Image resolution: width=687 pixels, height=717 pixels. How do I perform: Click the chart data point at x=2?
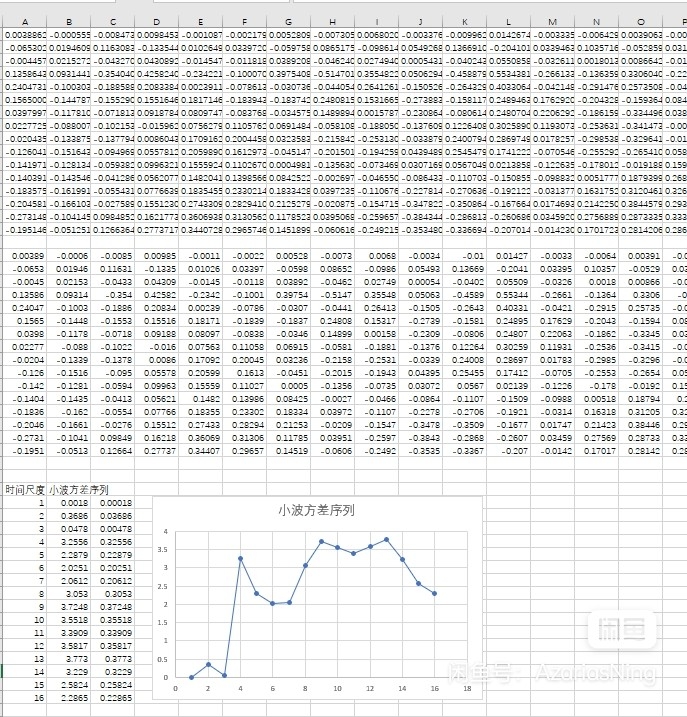[x=208, y=664]
